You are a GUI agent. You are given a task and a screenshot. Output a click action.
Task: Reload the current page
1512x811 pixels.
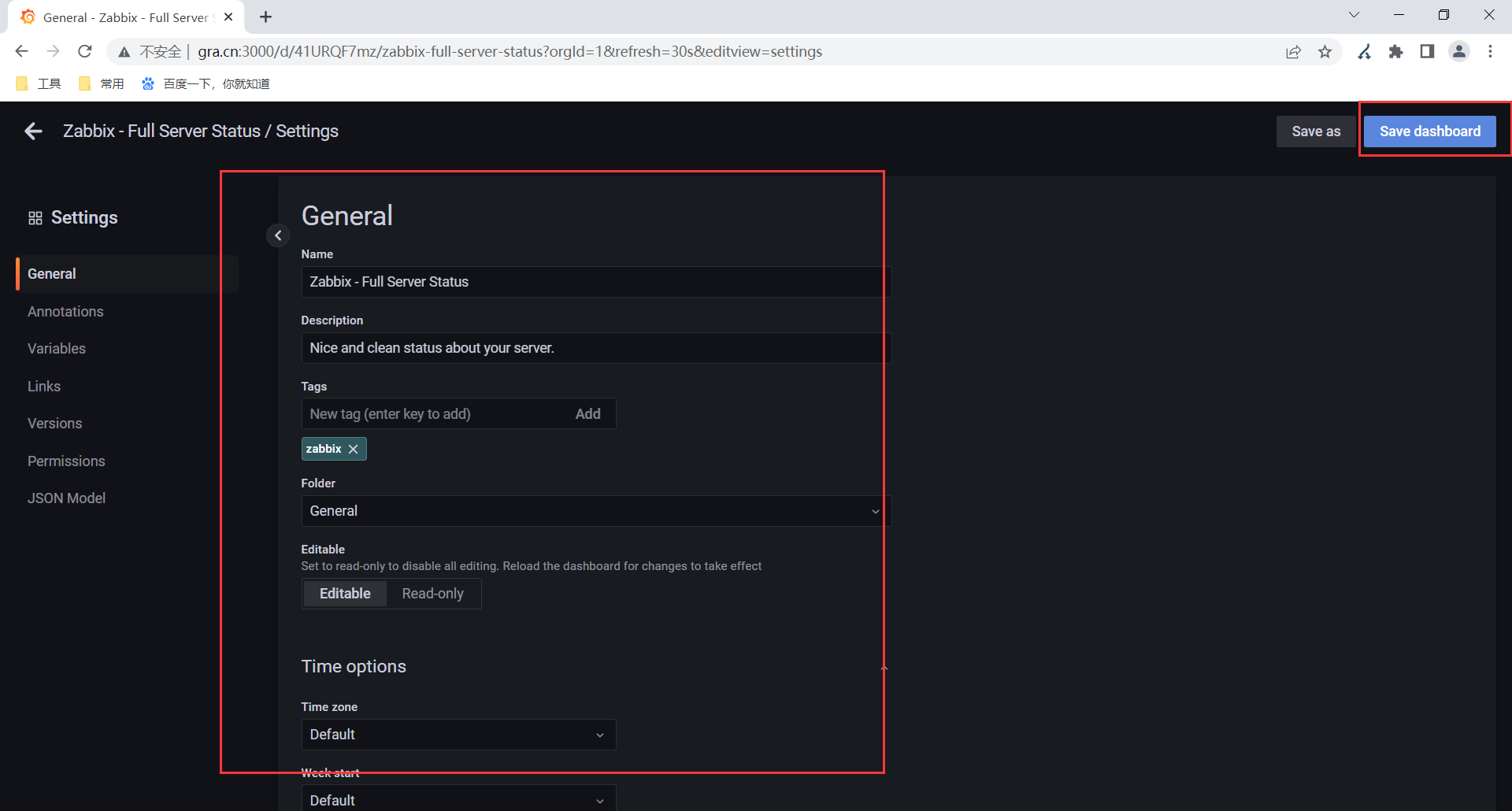pos(85,51)
